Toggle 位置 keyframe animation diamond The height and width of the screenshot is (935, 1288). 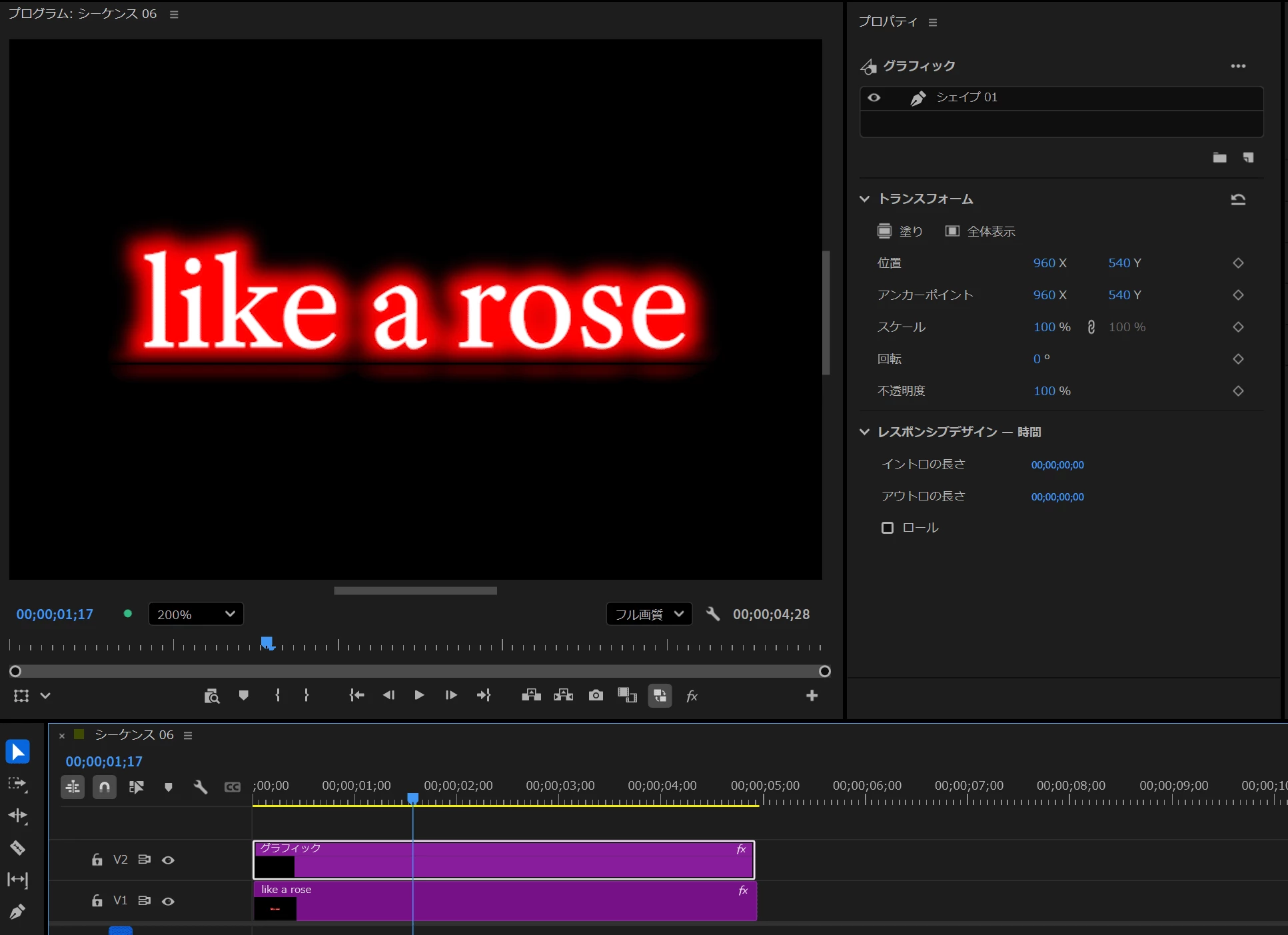coord(1238,263)
